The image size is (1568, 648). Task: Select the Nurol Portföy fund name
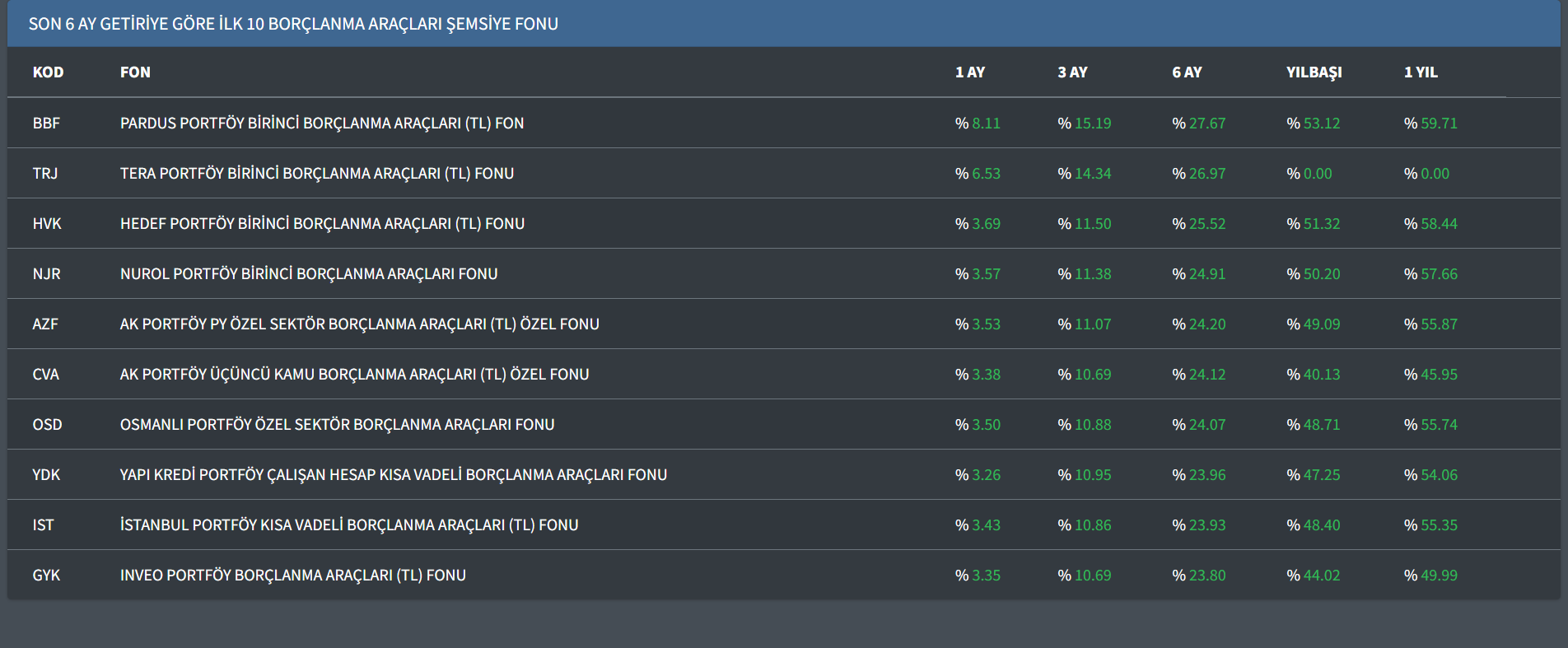tap(309, 274)
